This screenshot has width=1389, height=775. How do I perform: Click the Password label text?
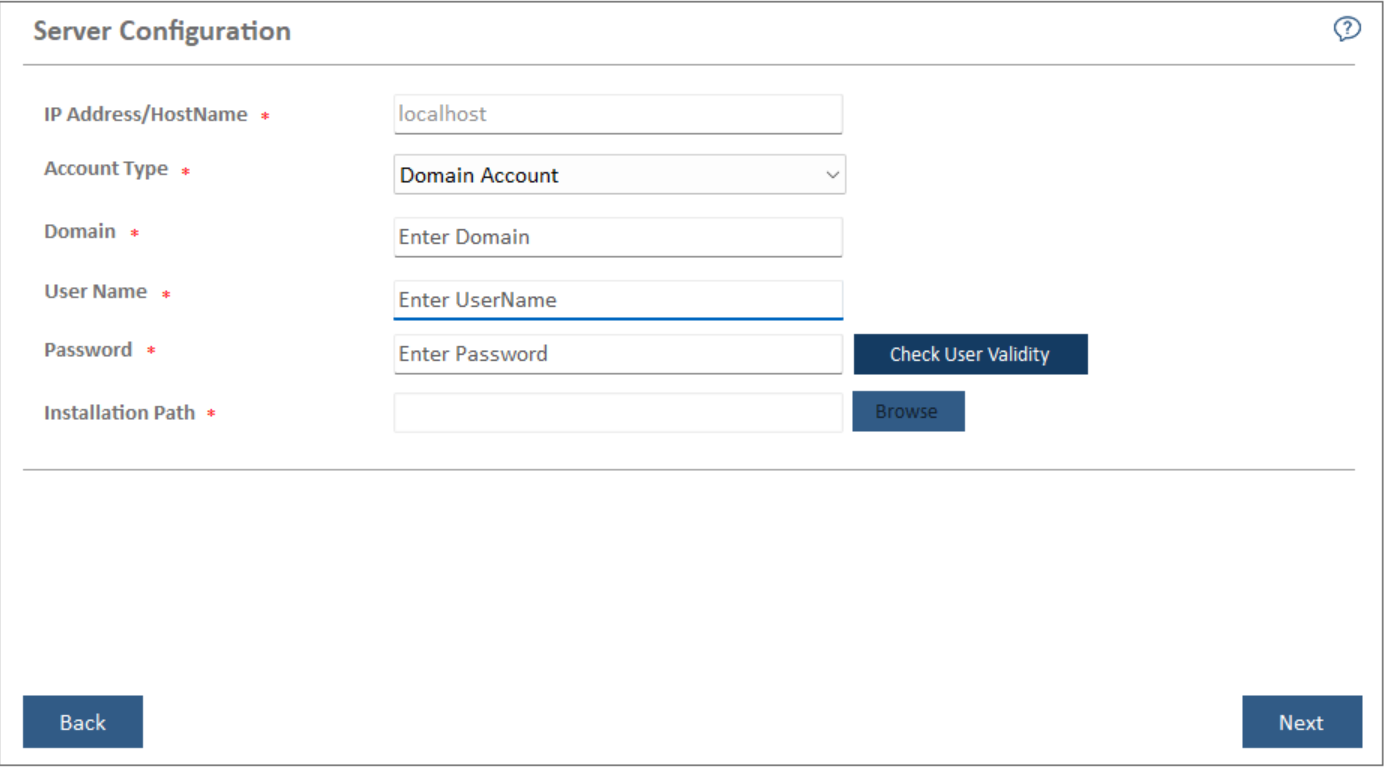click(88, 350)
